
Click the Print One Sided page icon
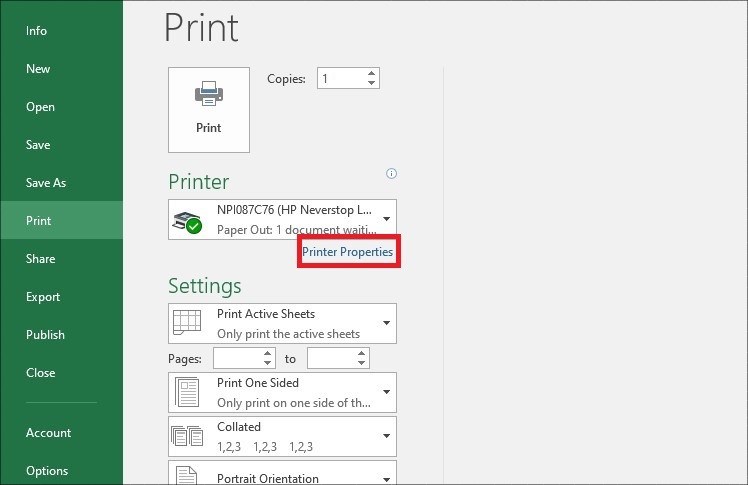coord(187,392)
